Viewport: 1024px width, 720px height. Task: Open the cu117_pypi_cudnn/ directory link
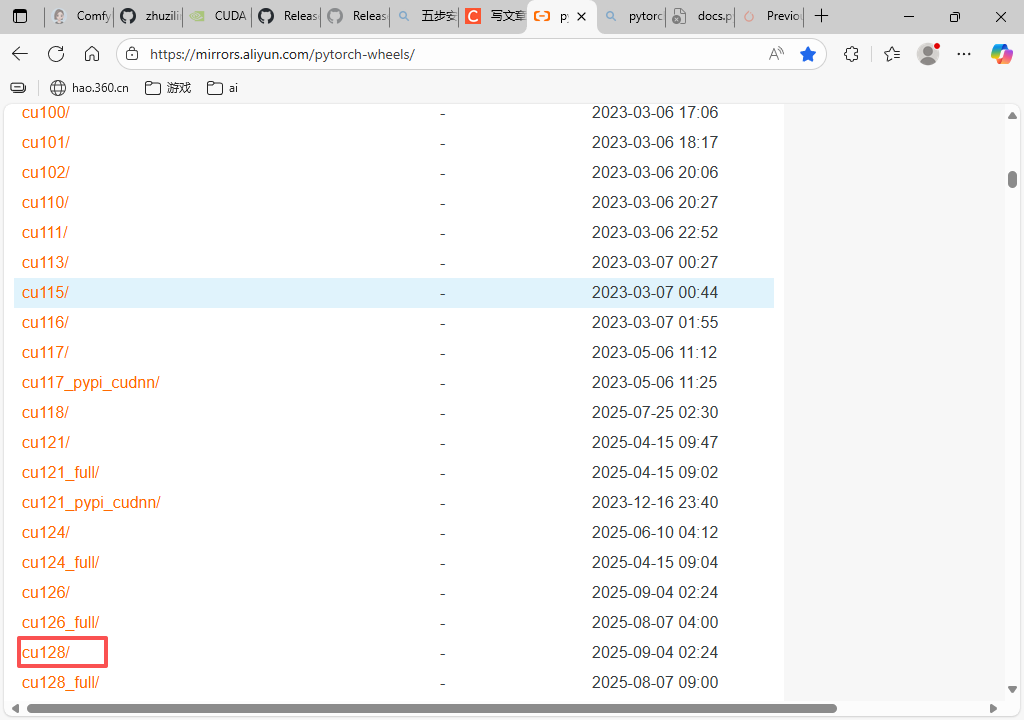(x=91, y=382)
